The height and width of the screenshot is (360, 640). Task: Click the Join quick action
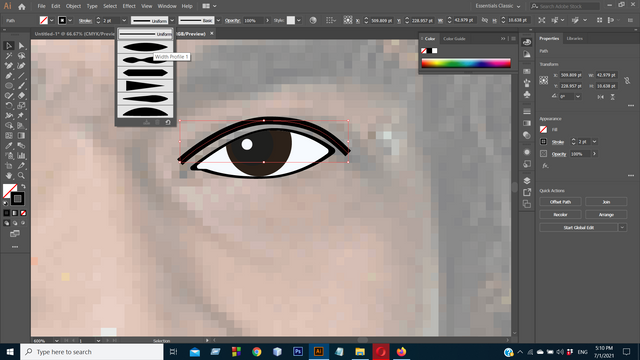coord(606,202)
